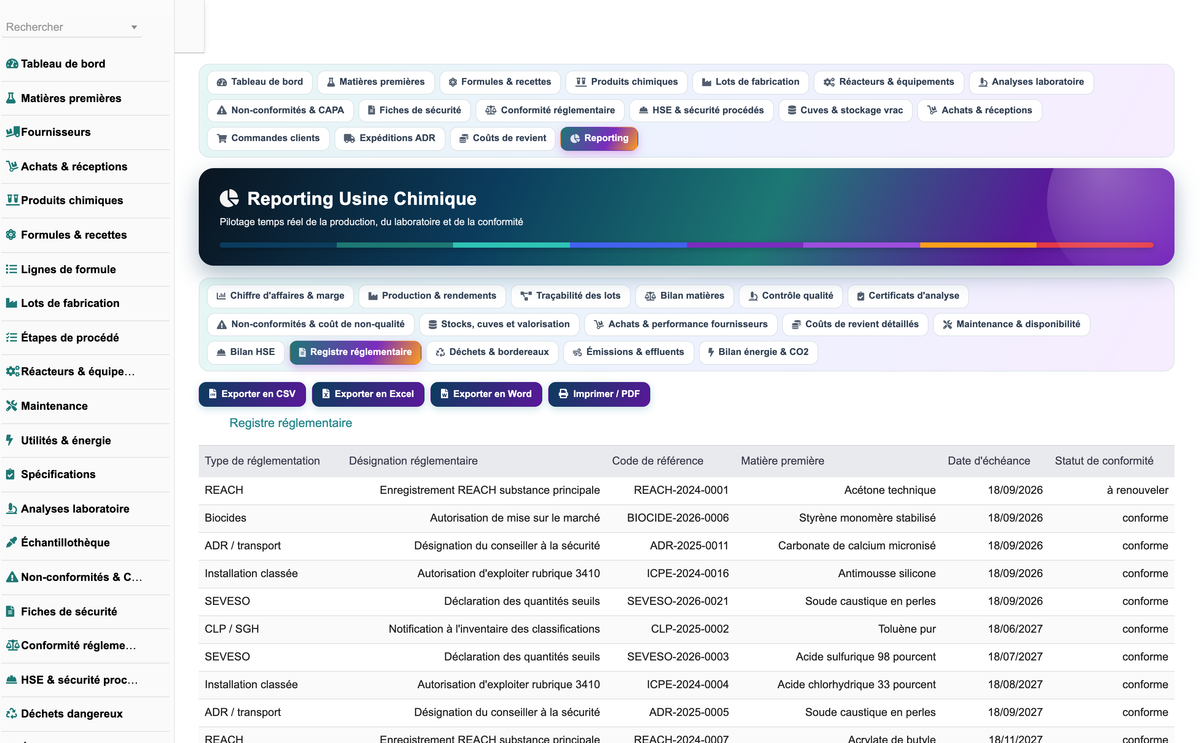This screenshot has height=743, width=1200.
Task: Show the Déchets & bordereaux report
Action: pyautogui.click(x=492, y=352)
